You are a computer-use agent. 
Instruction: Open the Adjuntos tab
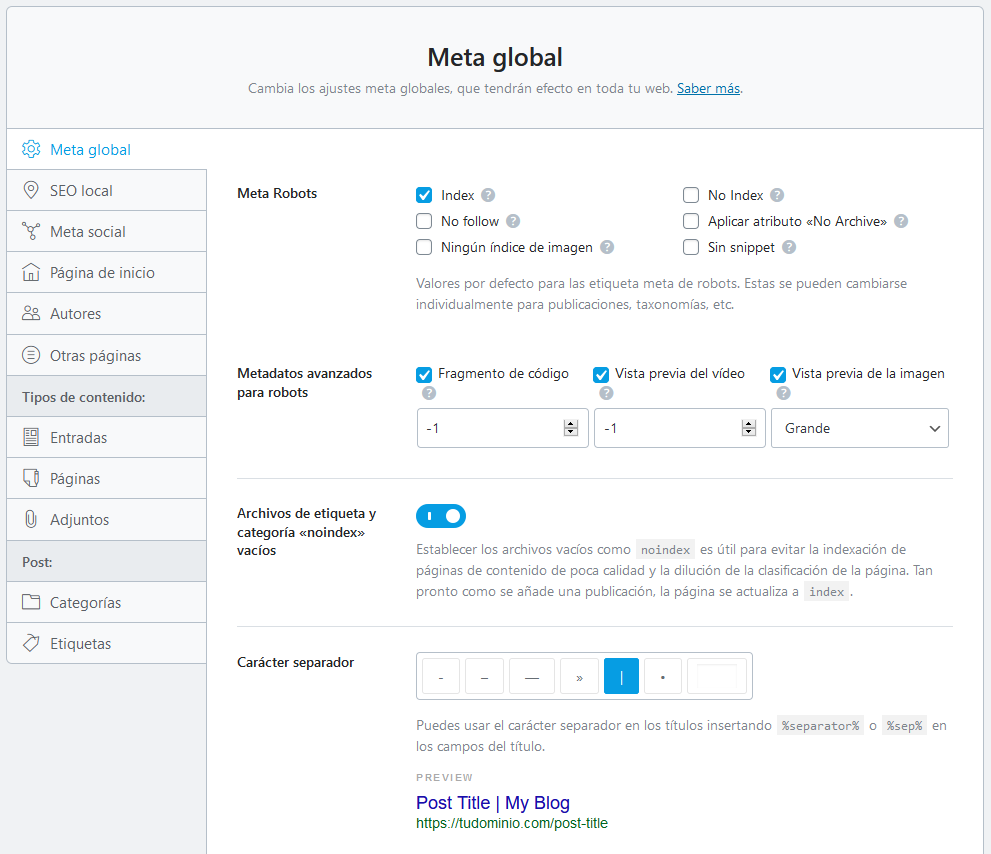[106, 519]
